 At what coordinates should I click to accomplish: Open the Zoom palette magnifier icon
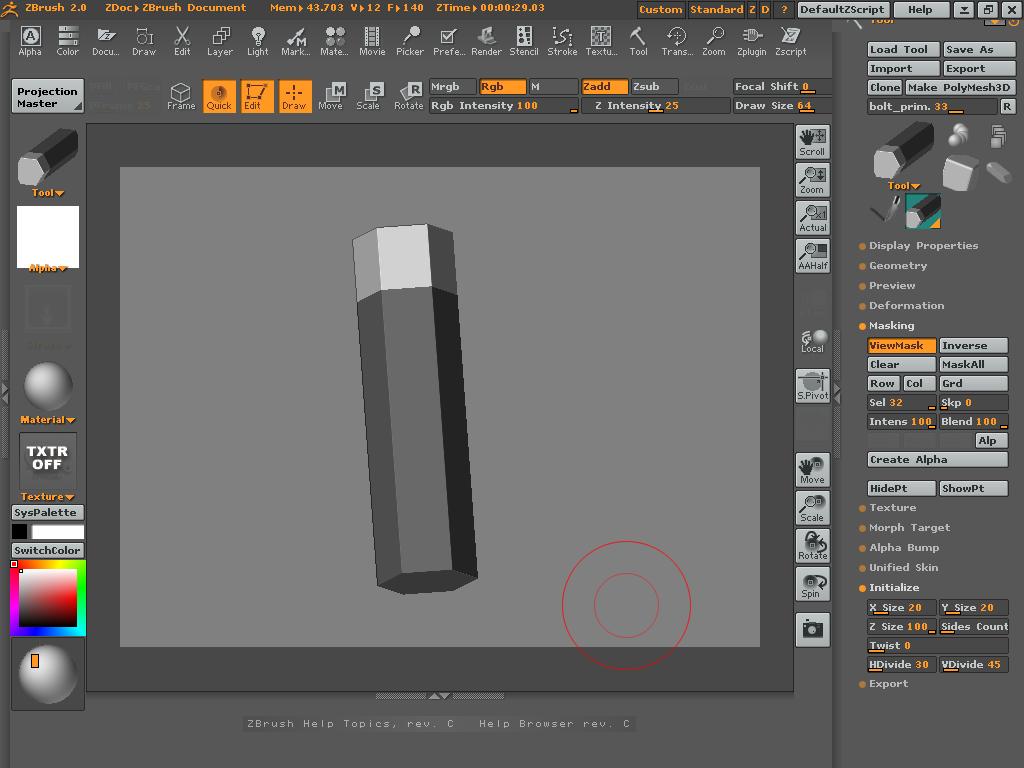(714, 41)
